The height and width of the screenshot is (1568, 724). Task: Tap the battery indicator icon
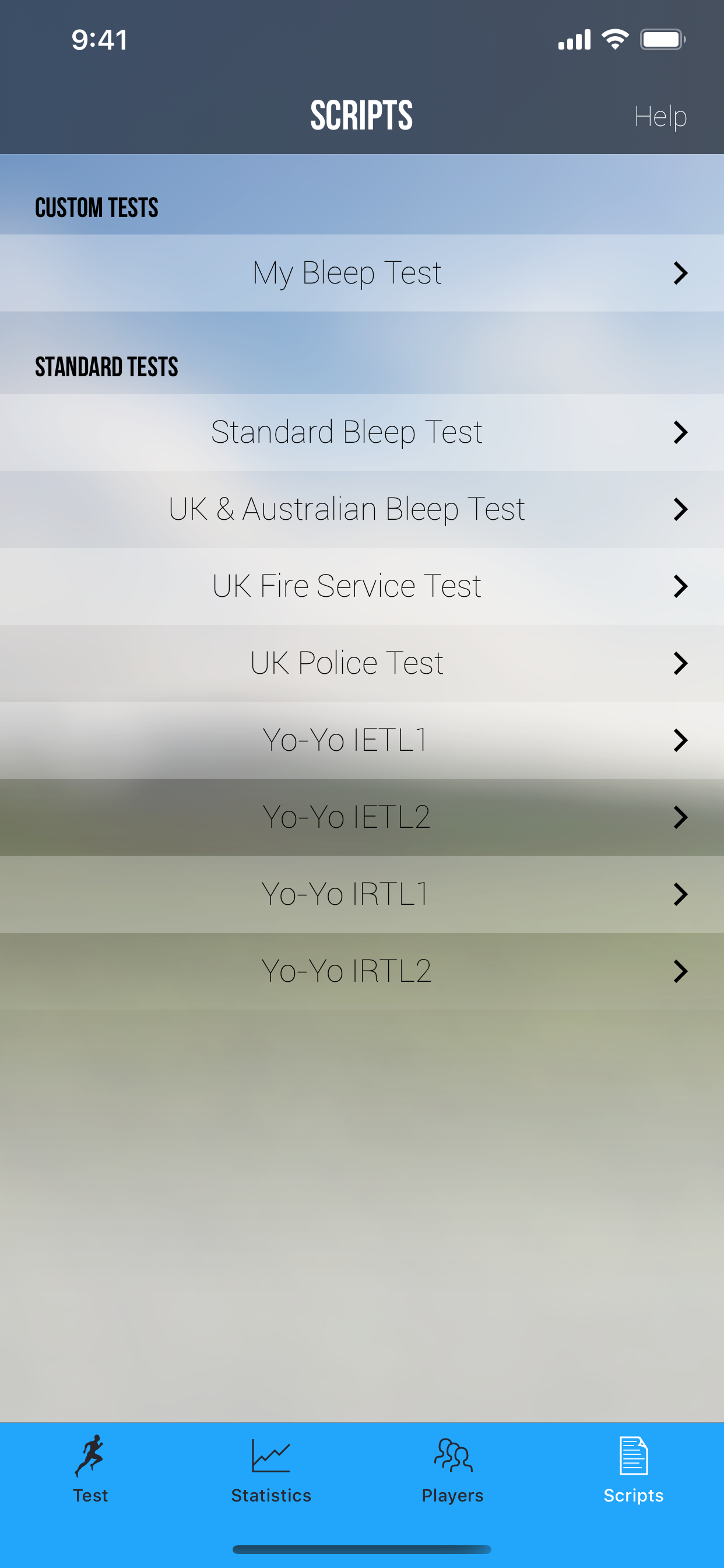point(663,40)
